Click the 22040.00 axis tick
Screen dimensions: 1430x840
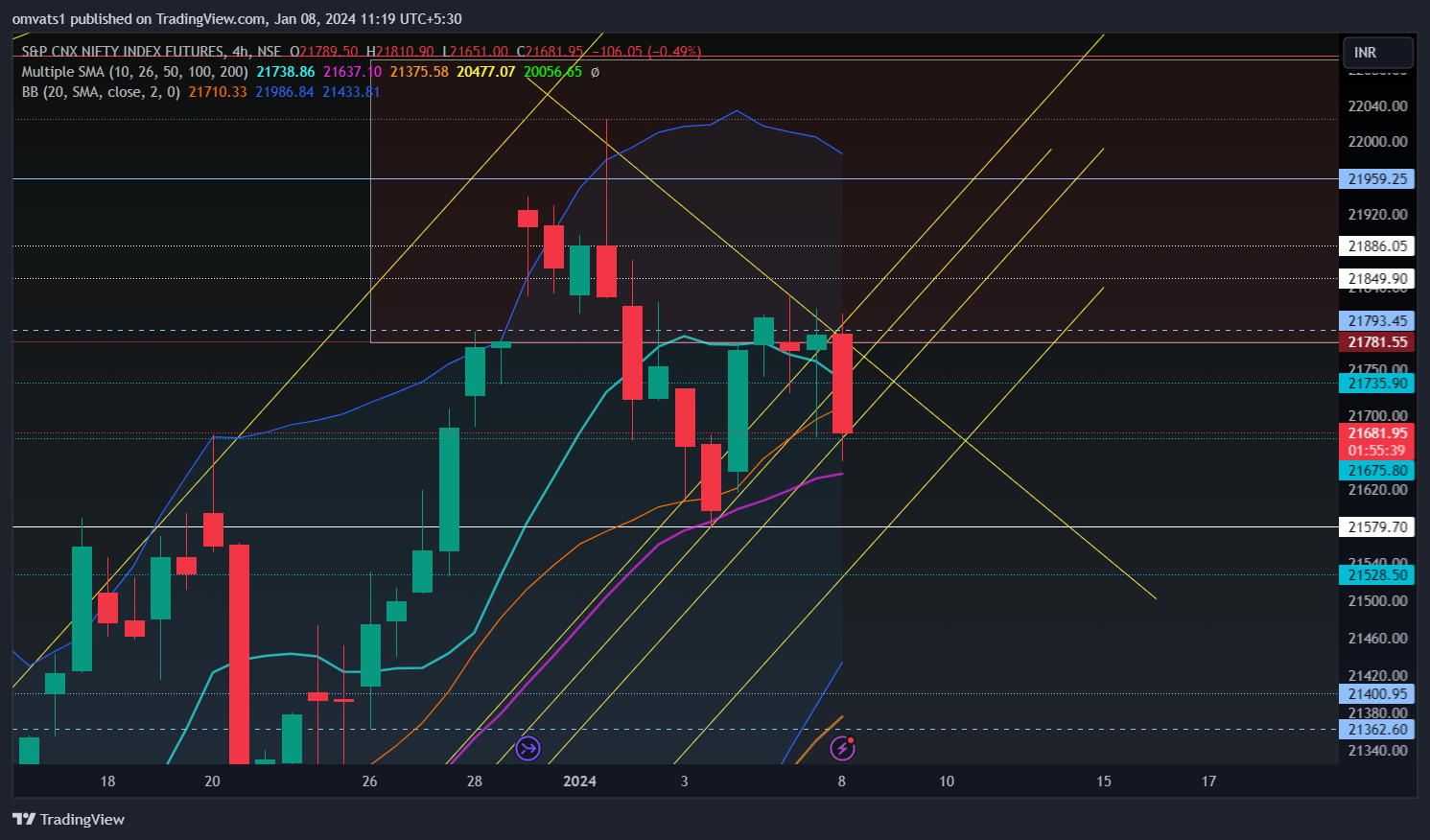click(x=1377, y=105)
